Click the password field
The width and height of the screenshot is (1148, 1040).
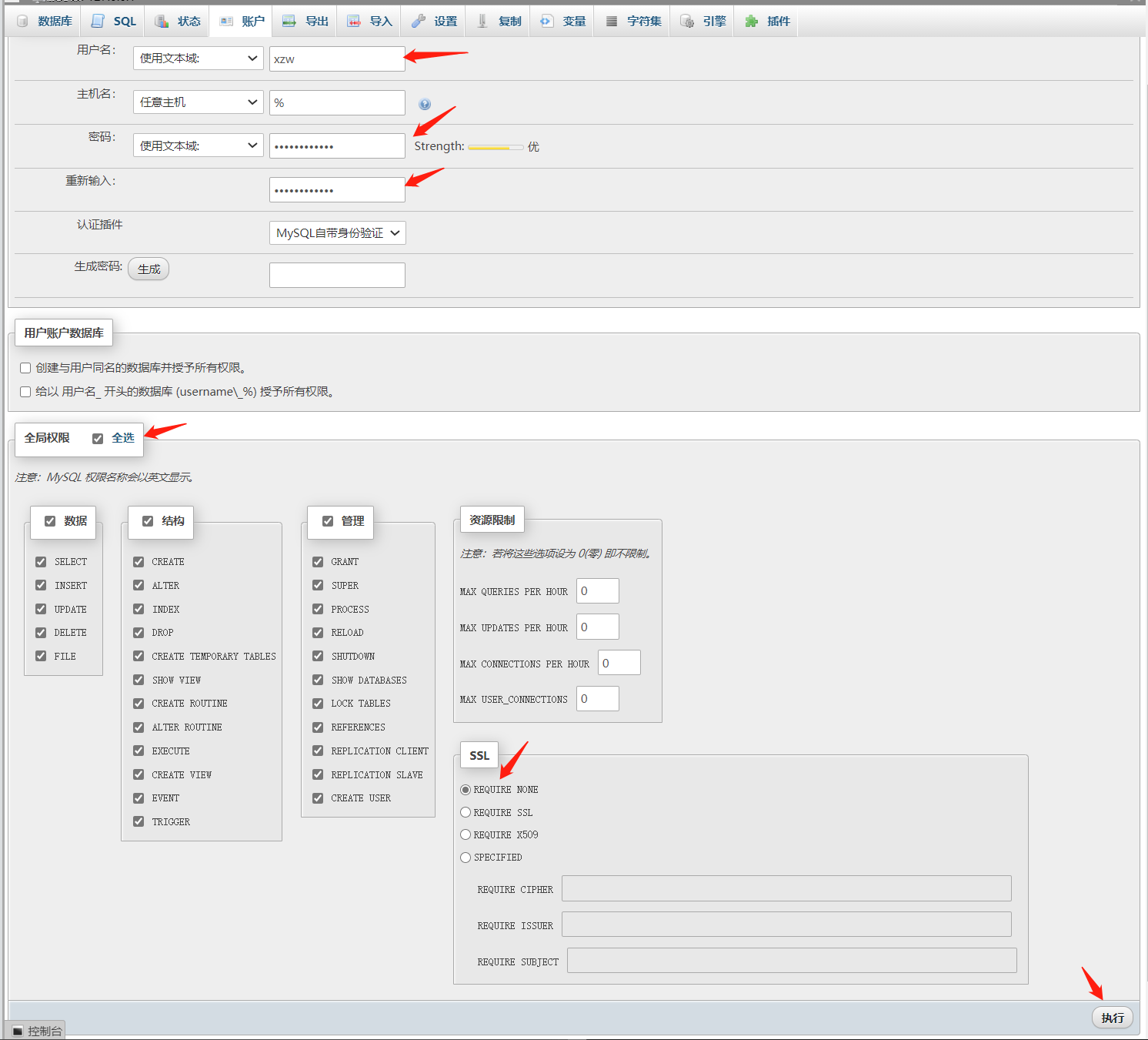pyautogui.click(x=337, y=145)
